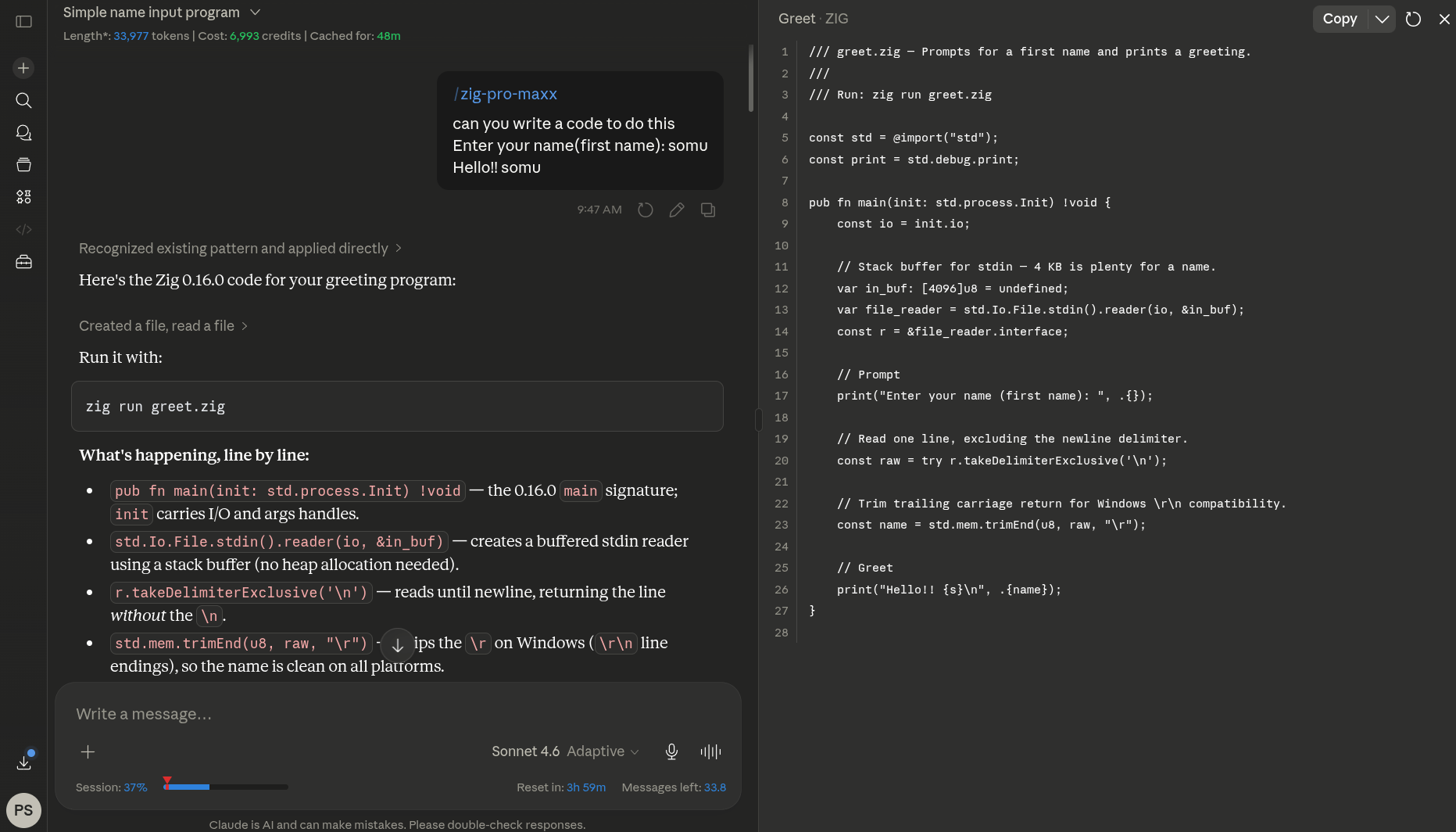This screenshot has width=1456, height=832.
Task: Toggle the sidebar panel icon
Action: click(23, 21)
